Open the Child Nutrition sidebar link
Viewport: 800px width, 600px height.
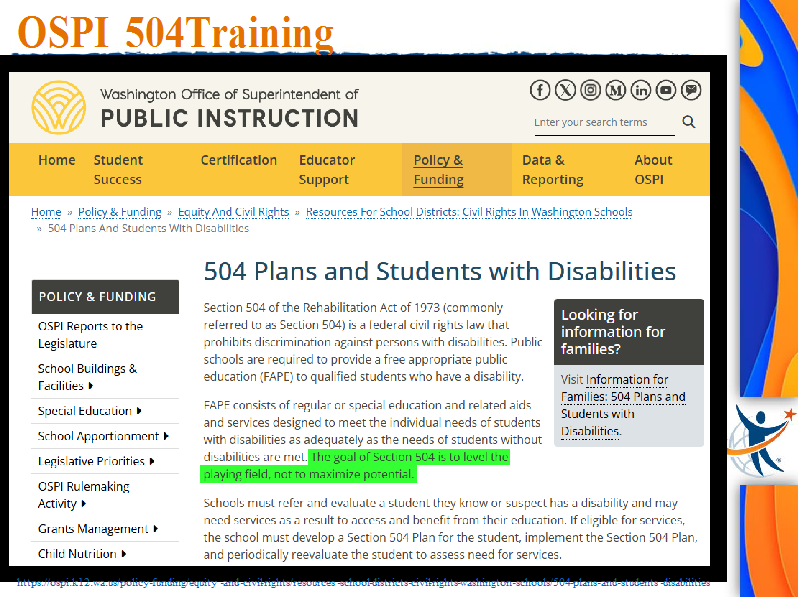[77, 554]
